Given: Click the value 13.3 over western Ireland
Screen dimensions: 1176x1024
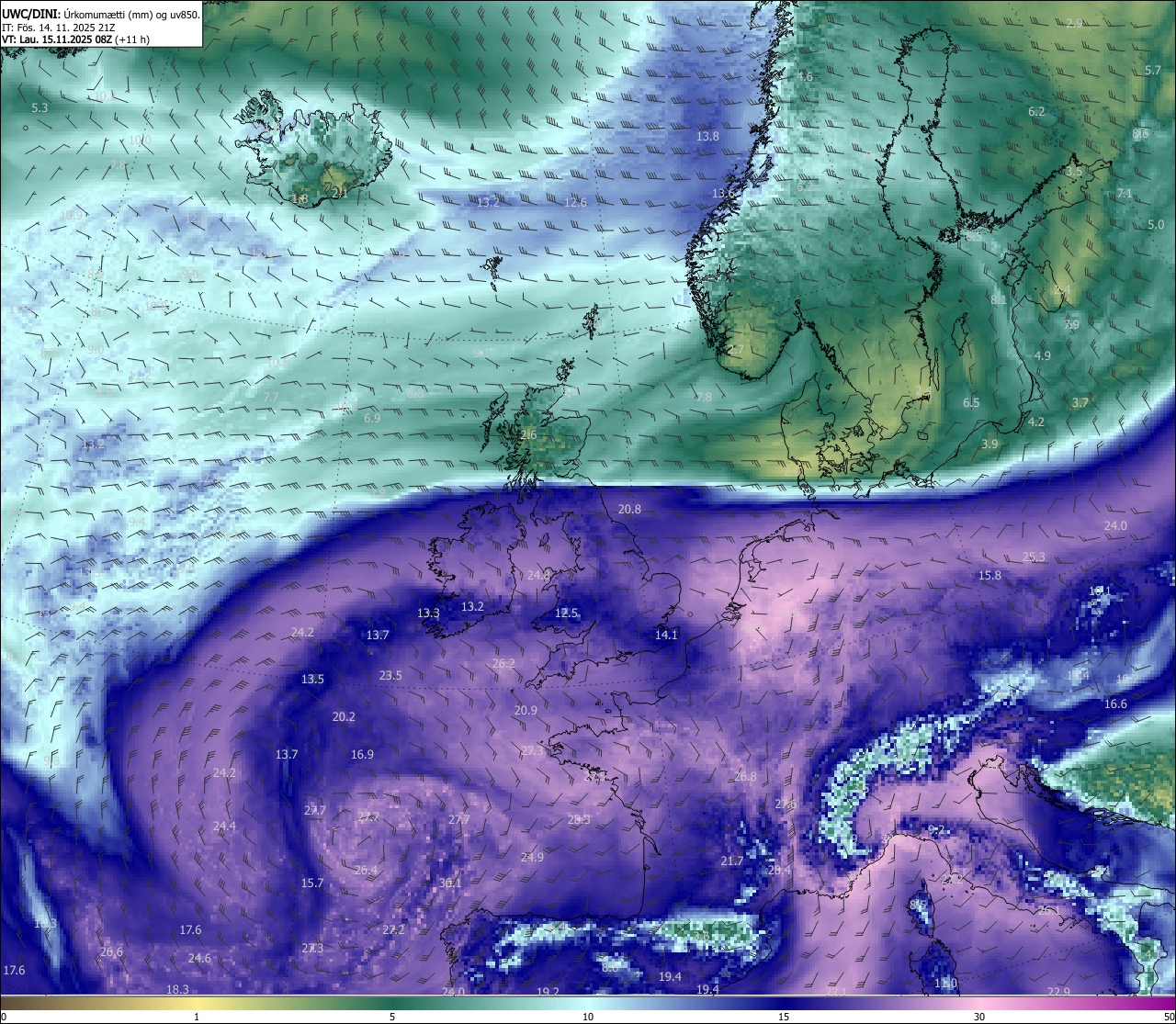Looking at the screenshot, I should [x=428, y=613].
